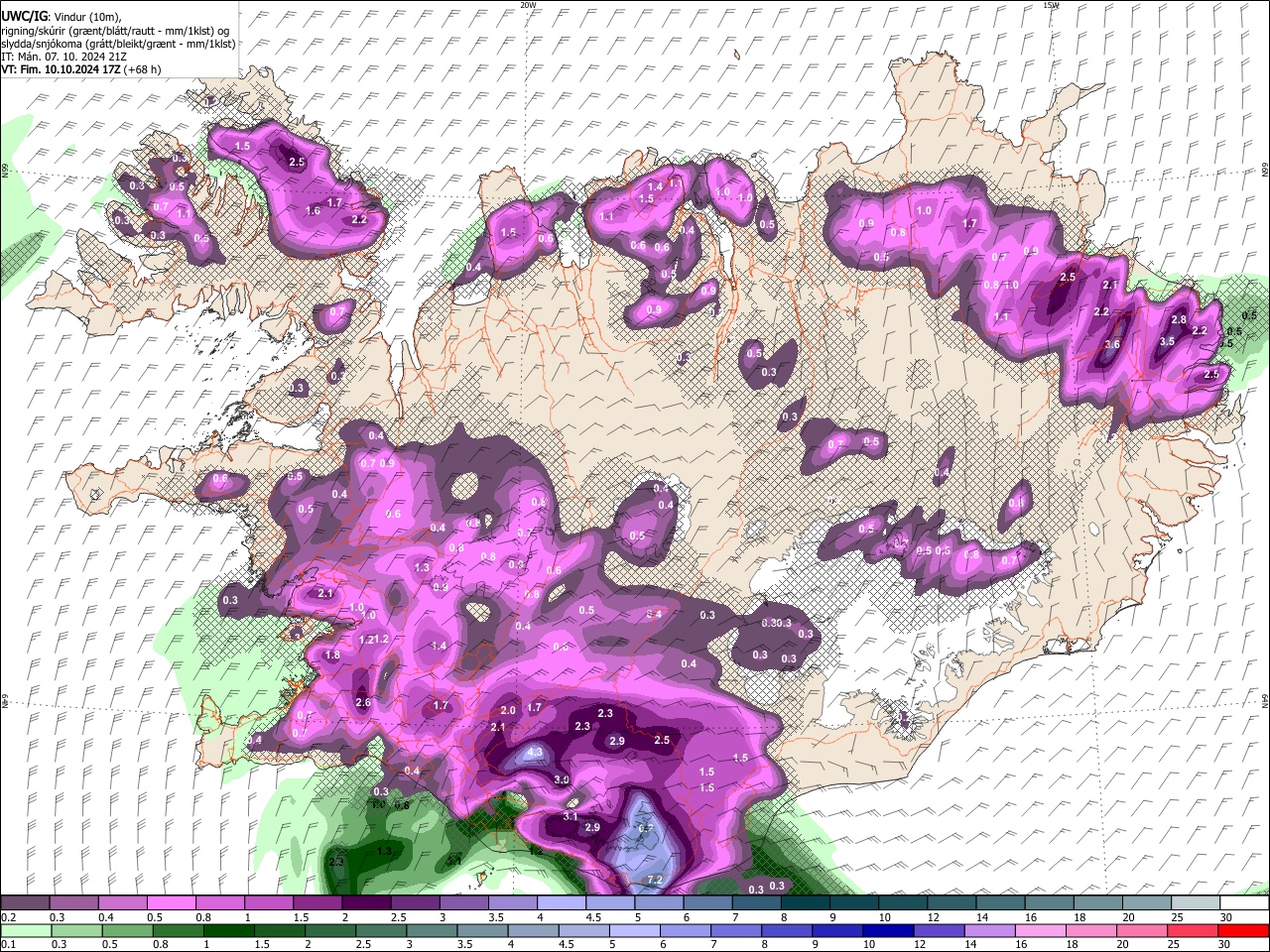1270x952 pixels.
Task: Click the 3.6 precipitation value on map
Action: tap(1112, 344)
